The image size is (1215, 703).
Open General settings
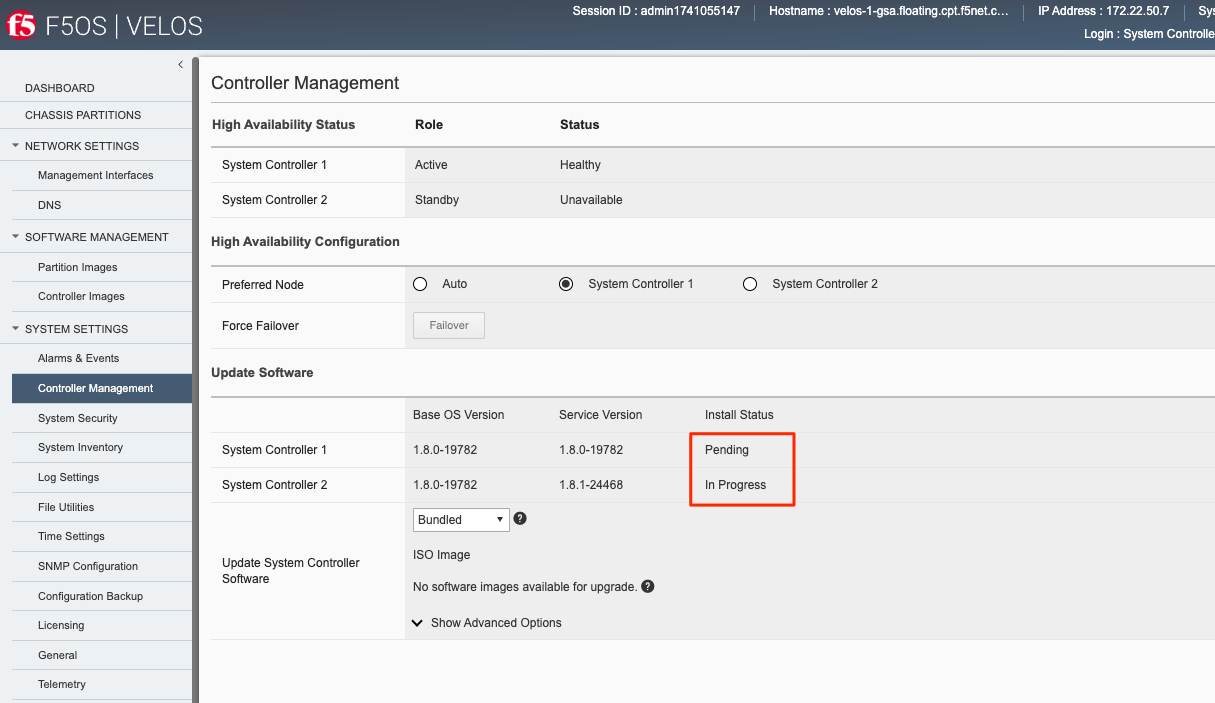coord(58,655)
